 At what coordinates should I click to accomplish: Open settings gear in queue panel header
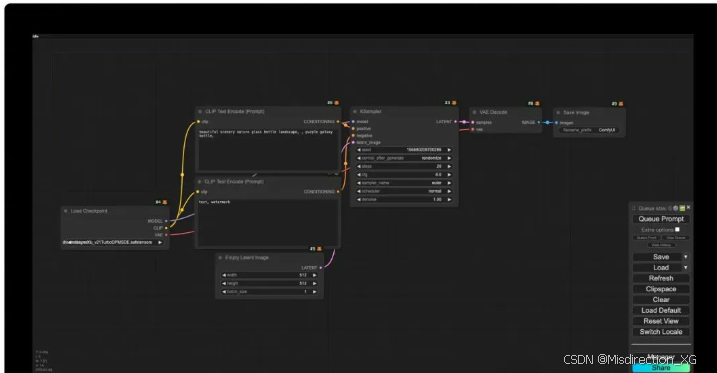(675, 208)
